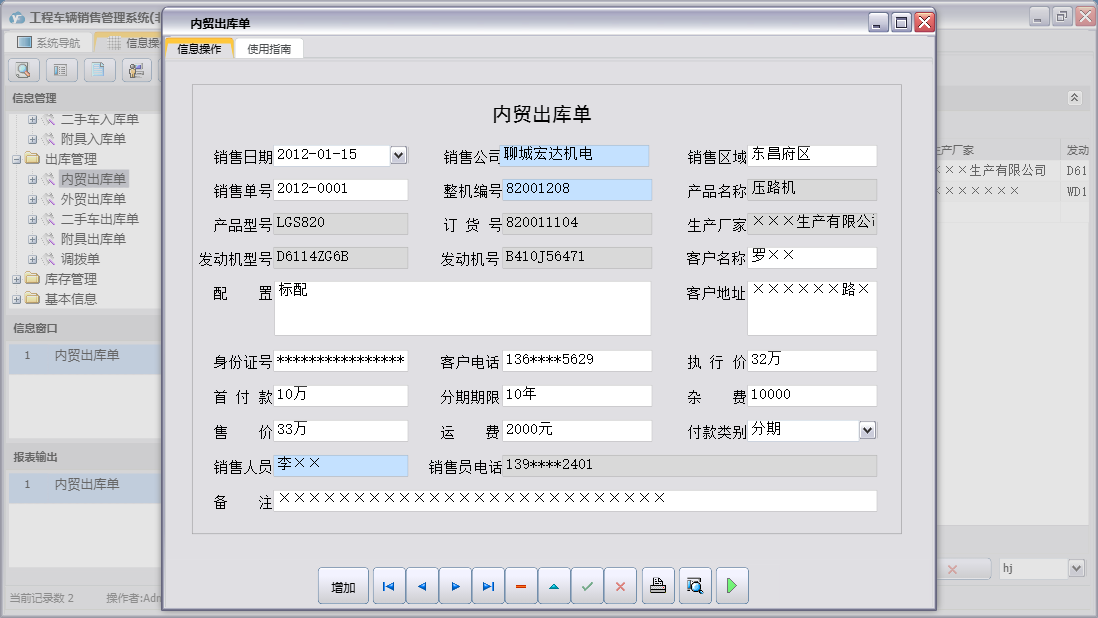Viewport: 1098px width, 618px height.
Task: Run the report using the green play icon
Action: (x=731, y=586)
